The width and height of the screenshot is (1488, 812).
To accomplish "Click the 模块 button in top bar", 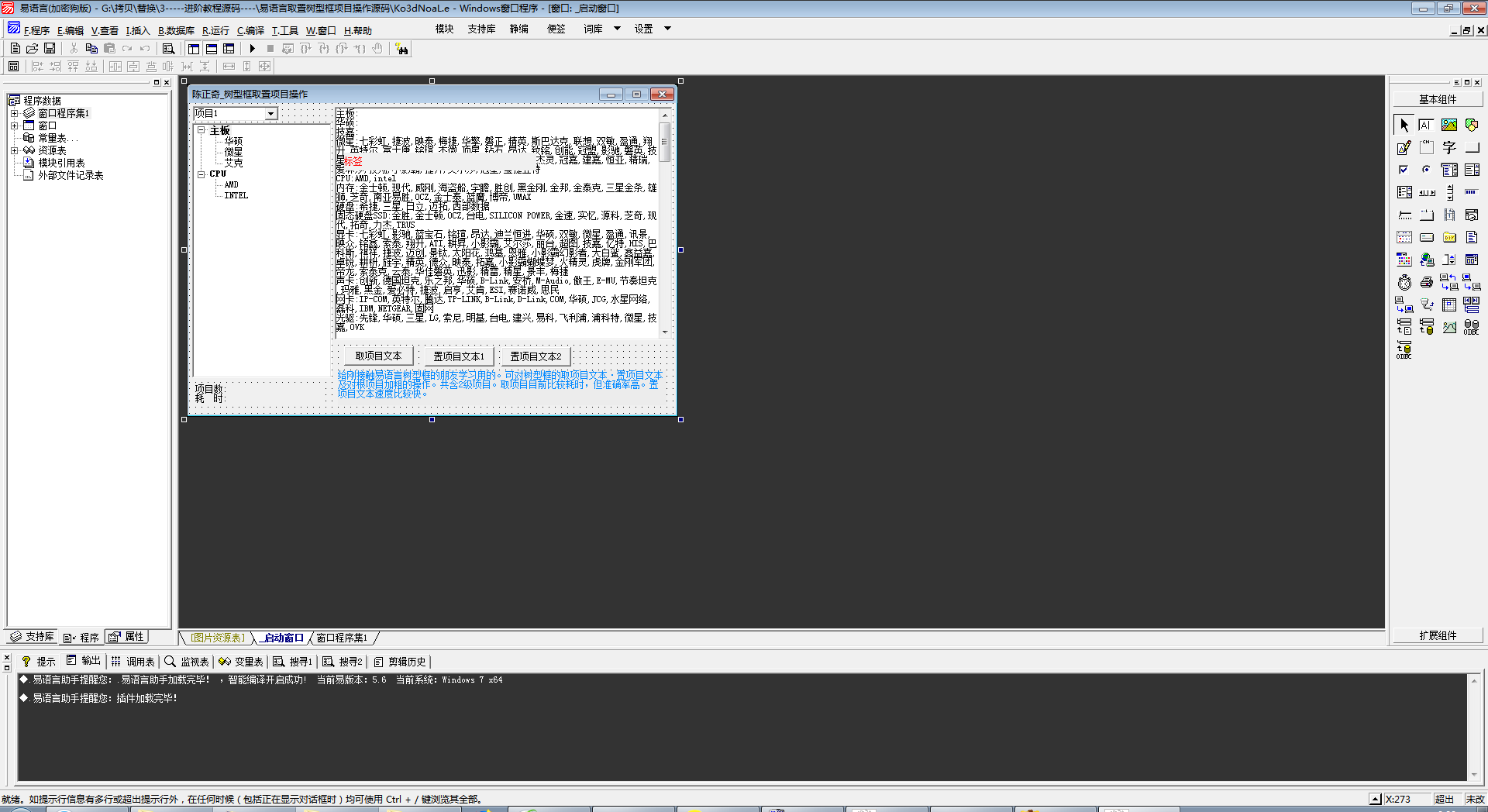I will [x=444, y=29].
